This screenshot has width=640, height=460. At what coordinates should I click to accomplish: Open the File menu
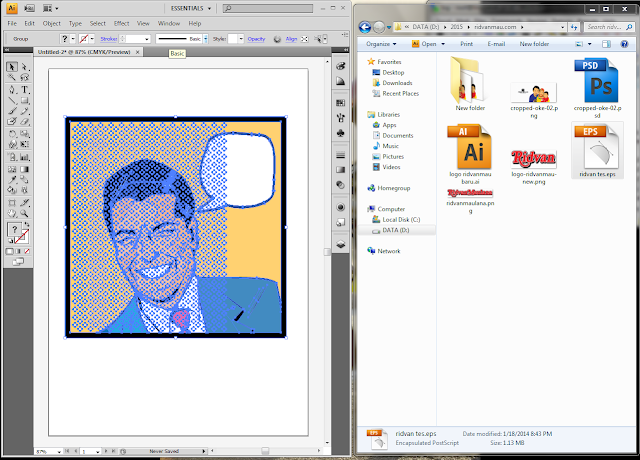point(12,24)
